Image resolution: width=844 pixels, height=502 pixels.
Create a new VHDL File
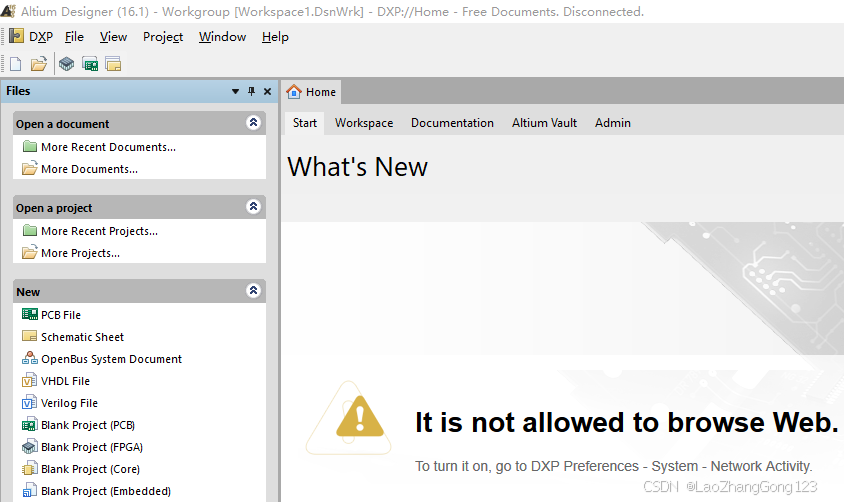coord(65,381)
